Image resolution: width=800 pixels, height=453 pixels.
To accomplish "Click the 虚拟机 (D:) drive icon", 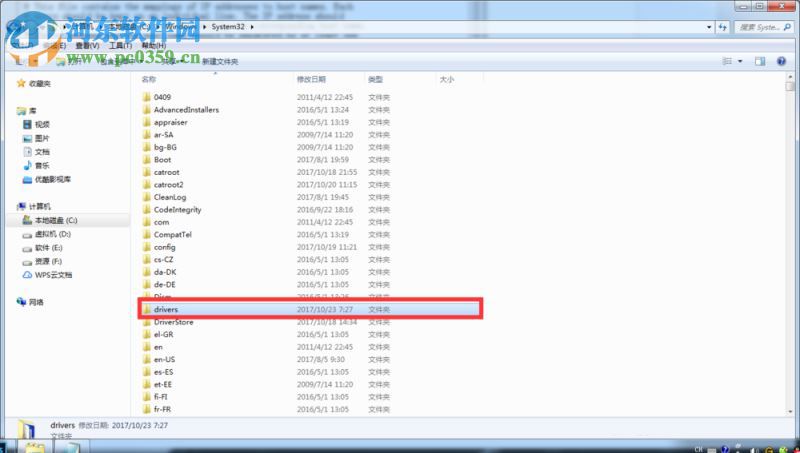I will [28, 235].
